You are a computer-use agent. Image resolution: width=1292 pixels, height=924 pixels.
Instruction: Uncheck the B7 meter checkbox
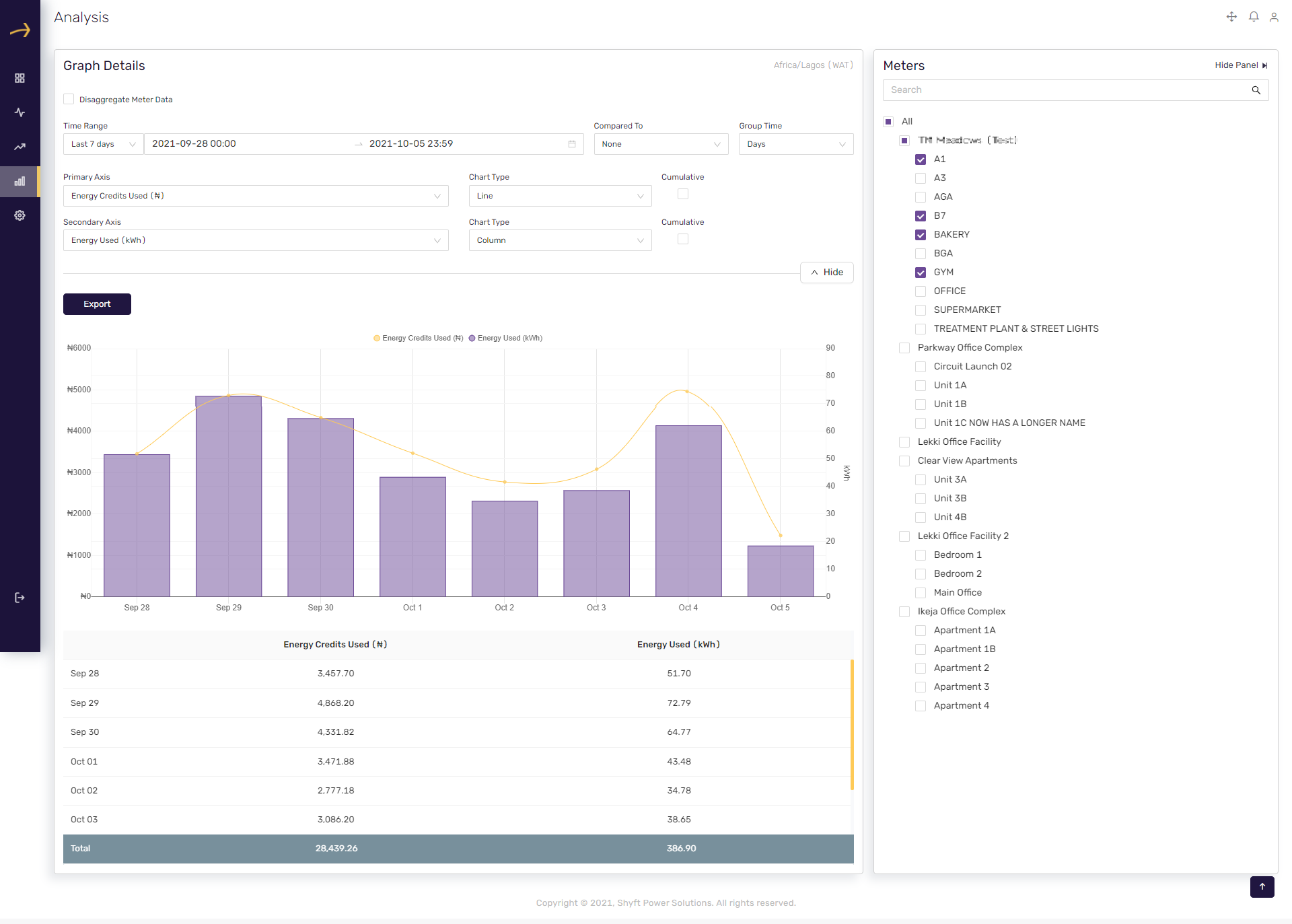coord(921,216)
